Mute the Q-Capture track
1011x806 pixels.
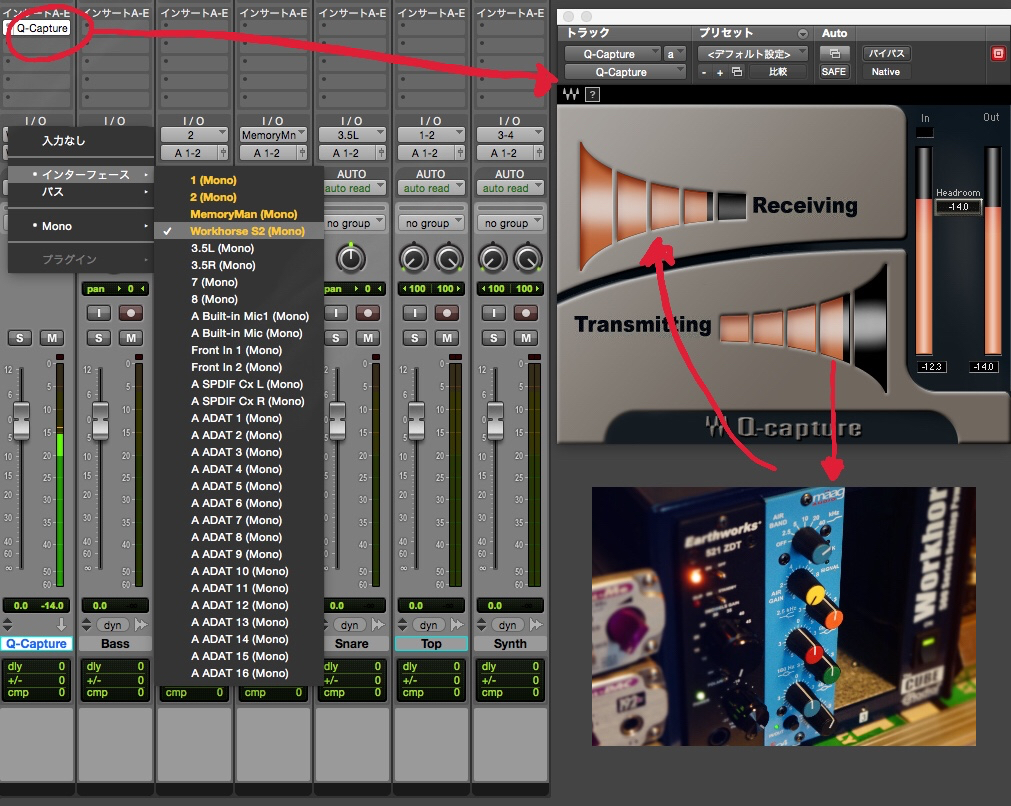52,338
